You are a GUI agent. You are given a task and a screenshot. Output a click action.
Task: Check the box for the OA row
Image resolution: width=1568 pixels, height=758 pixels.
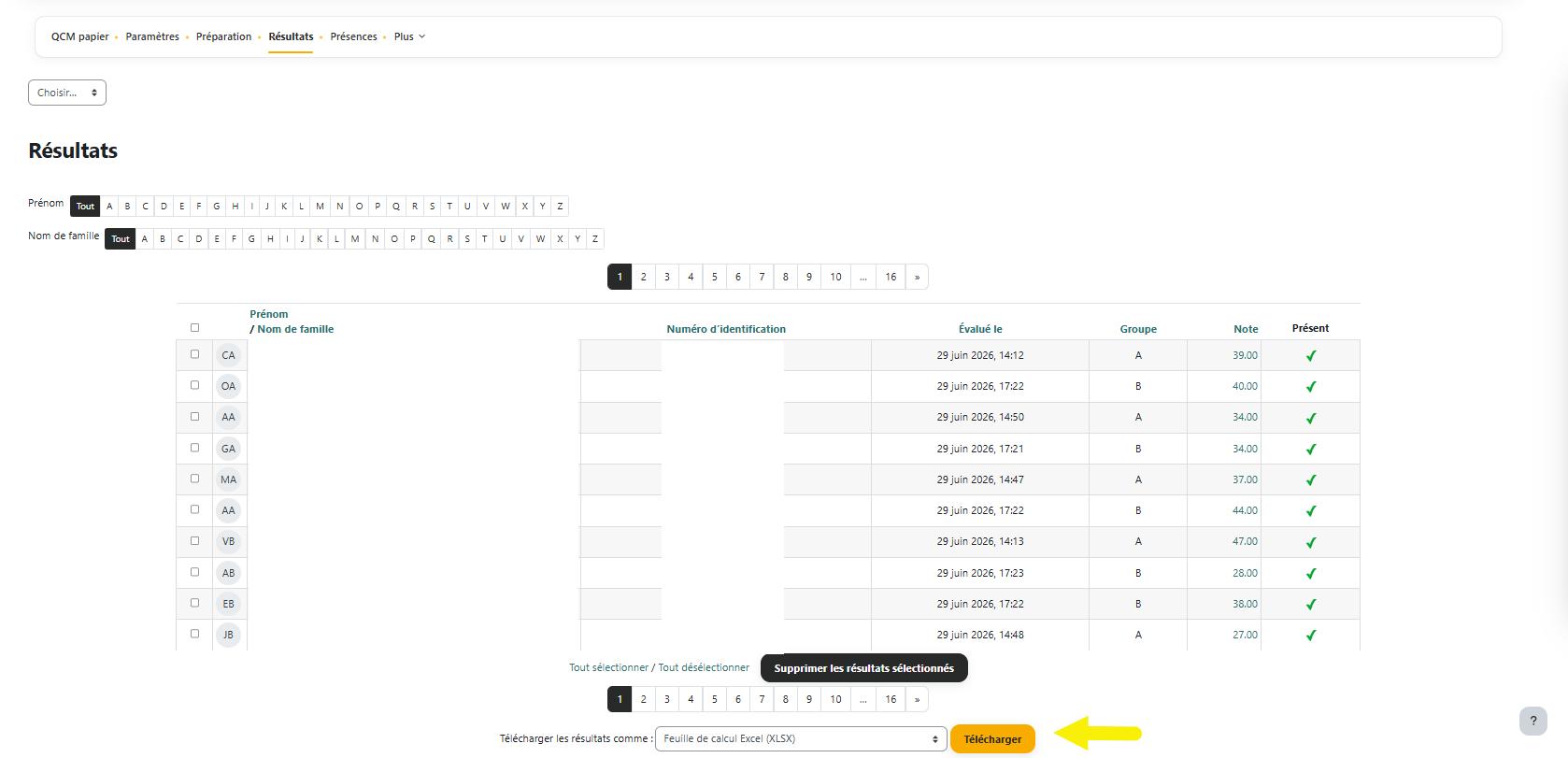(194, 385)
